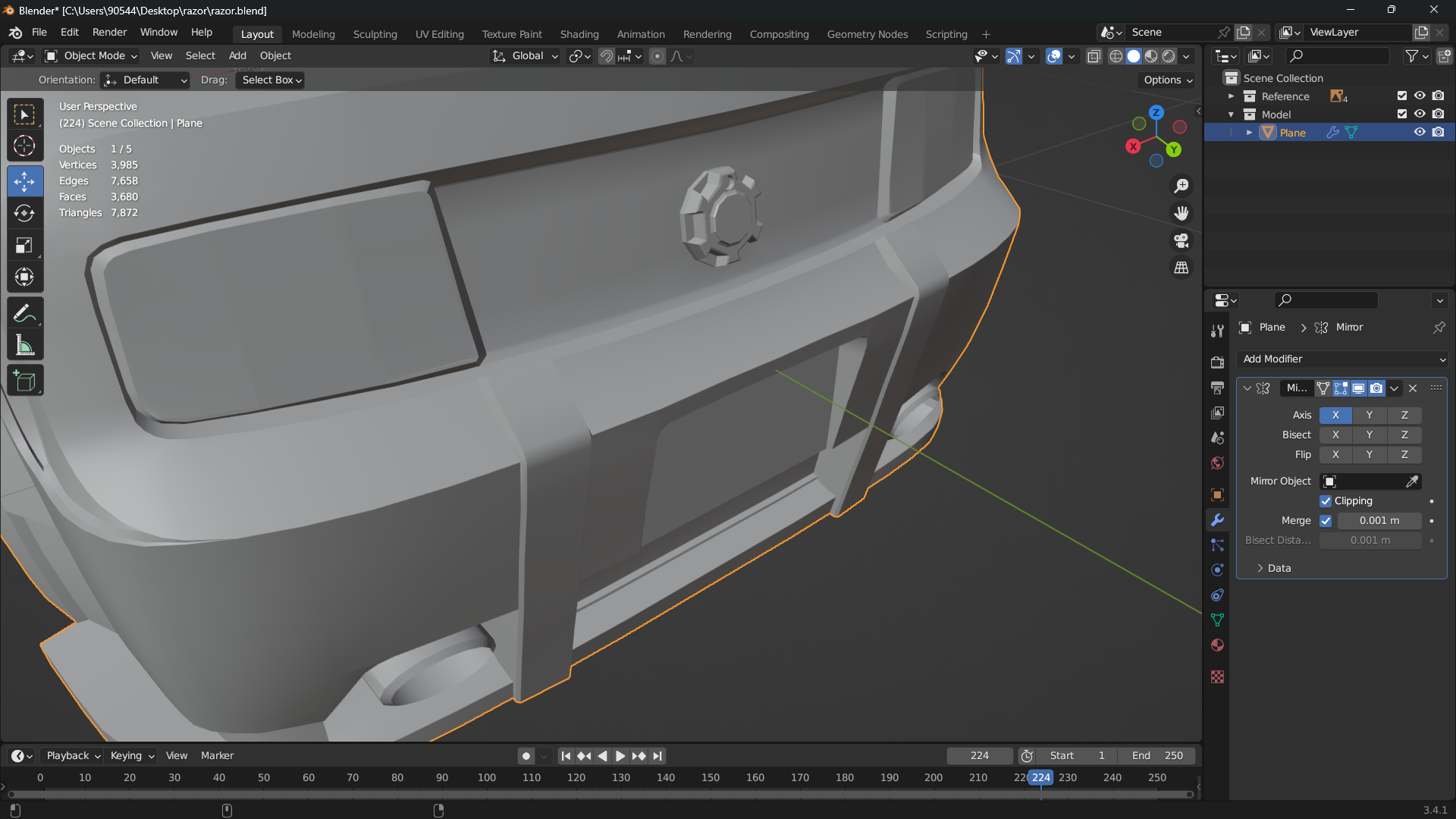Open the Object Data properties tab
The height and width of the screenshot is (819, 1456).
click(1217, 620)
